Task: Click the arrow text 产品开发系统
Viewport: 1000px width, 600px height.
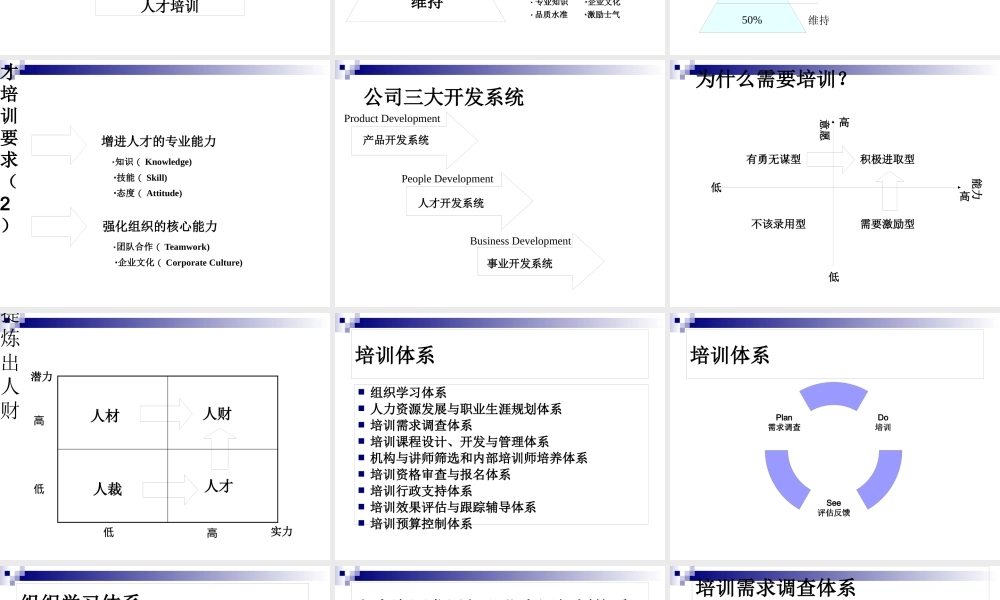Action: (x=396, y=140)
